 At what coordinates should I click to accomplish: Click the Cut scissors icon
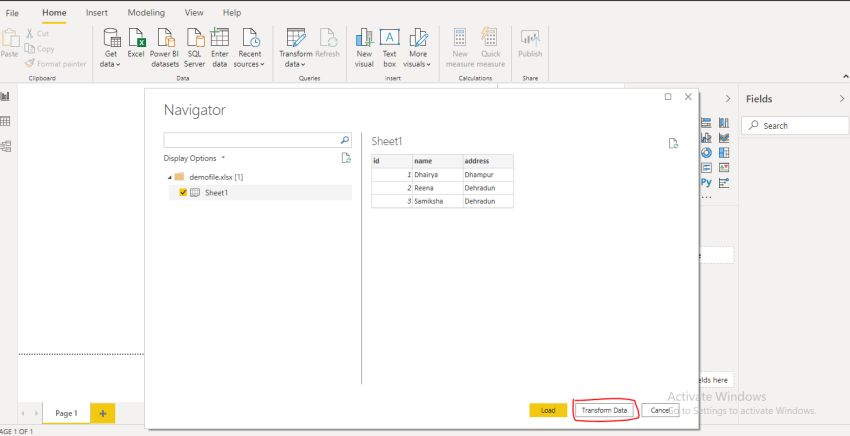(30, 34)
